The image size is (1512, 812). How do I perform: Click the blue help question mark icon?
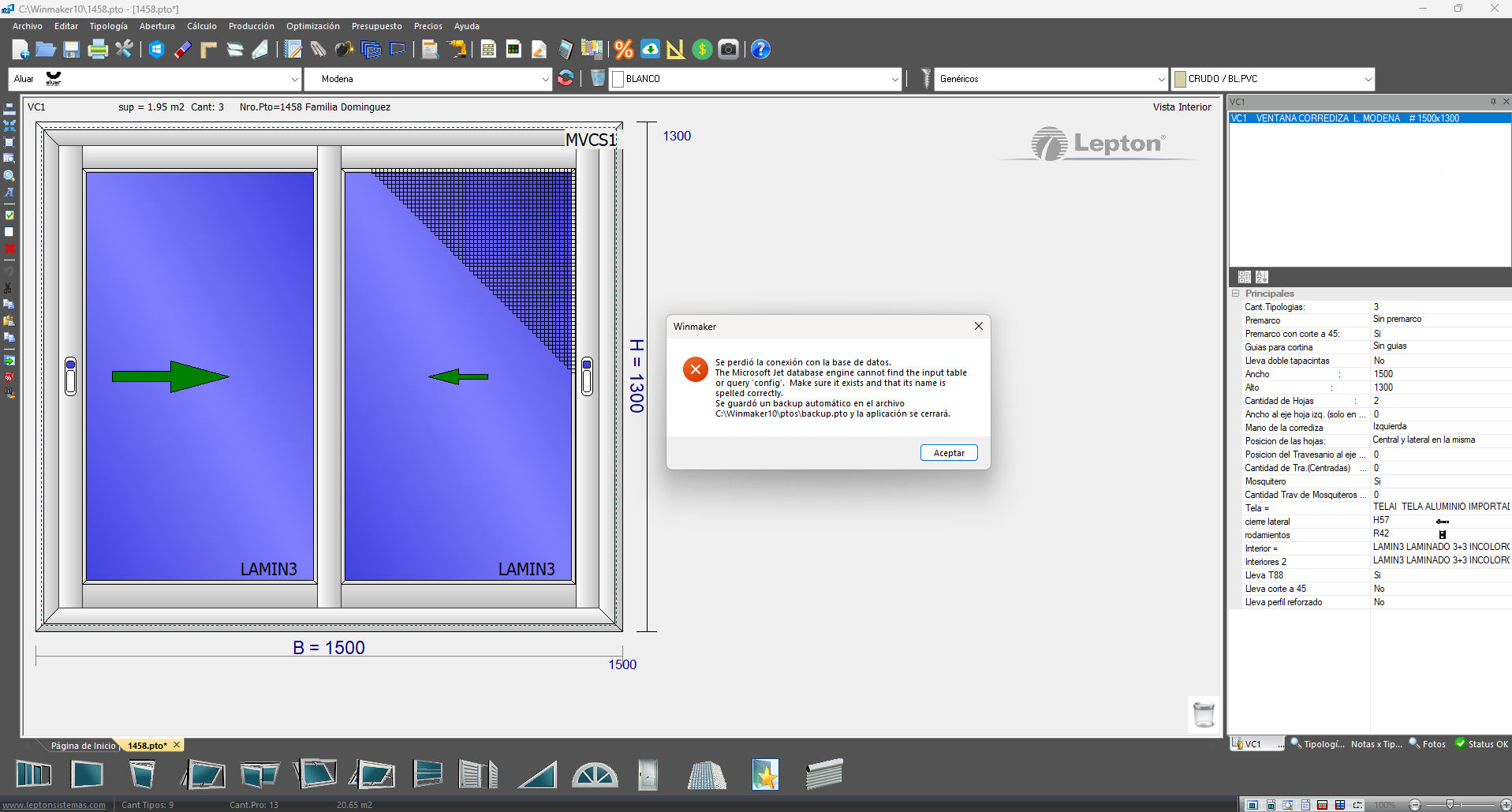pyautogui.click(x=760, y=50)
